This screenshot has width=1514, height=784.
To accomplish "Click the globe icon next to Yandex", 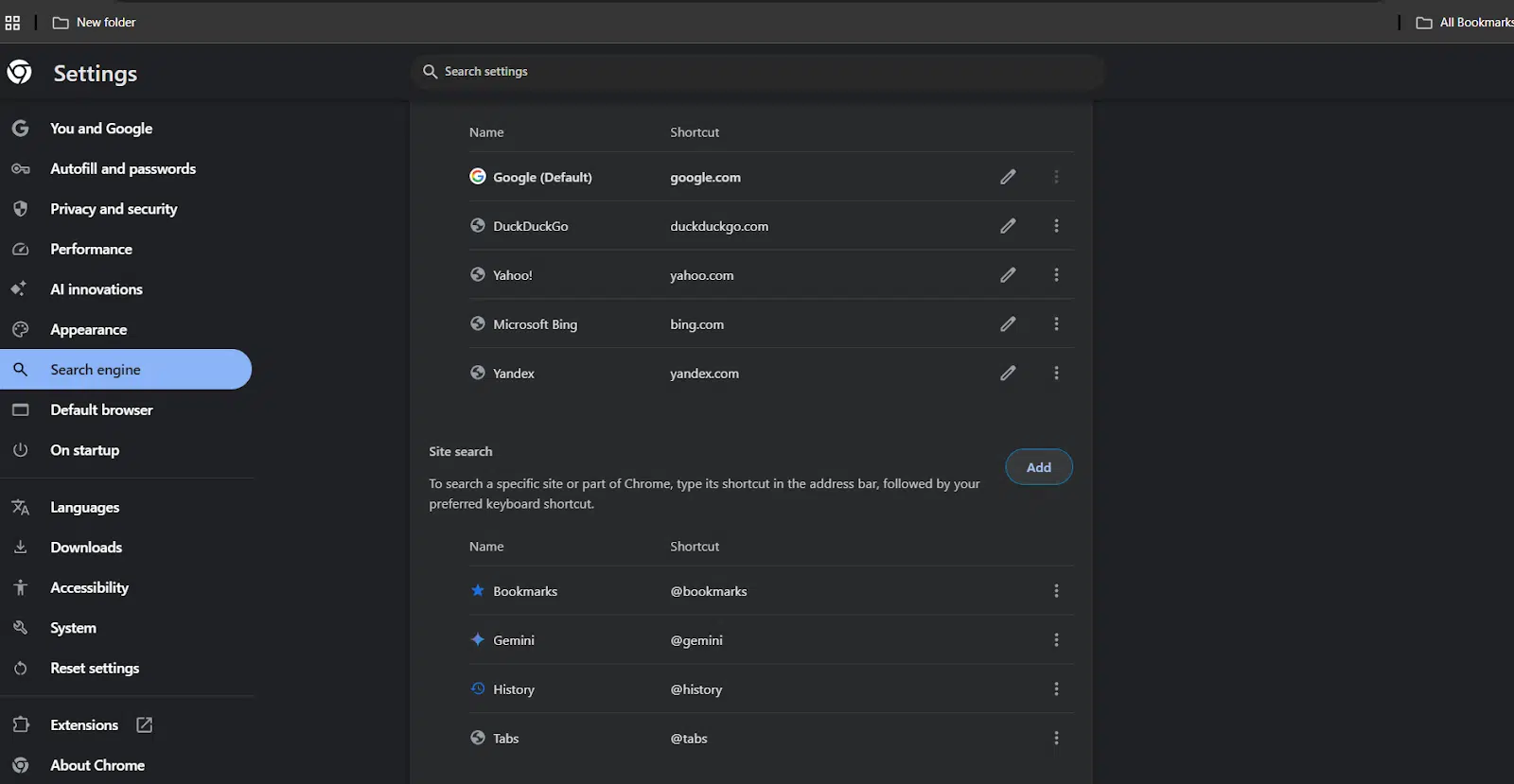I will tap(478, 374).
